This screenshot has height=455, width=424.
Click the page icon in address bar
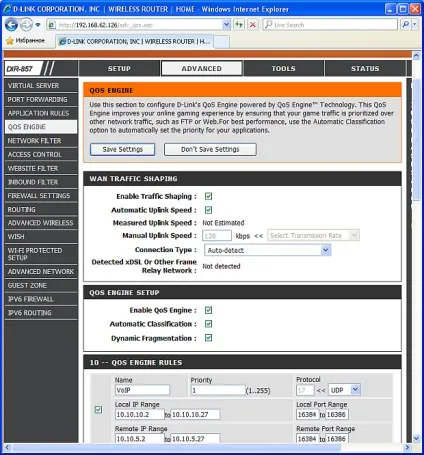point(52,25)
